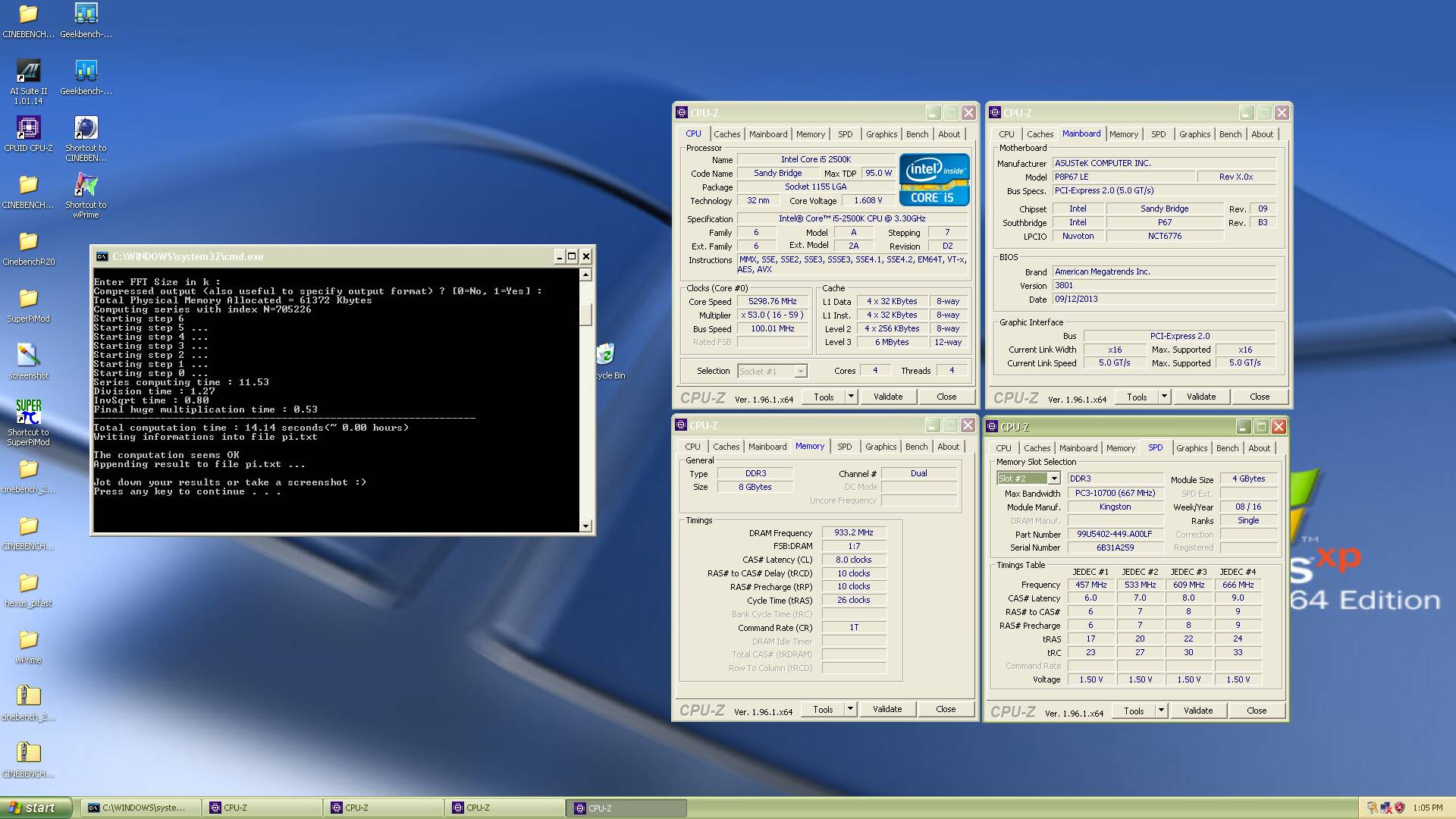Select the Shortcut to SuperPiMod icon

coord(28,422)
